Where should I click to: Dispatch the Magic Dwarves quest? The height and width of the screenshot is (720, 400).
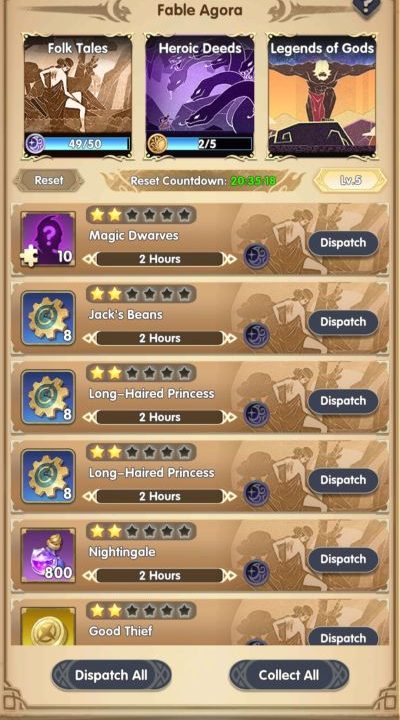pos(343,243)
